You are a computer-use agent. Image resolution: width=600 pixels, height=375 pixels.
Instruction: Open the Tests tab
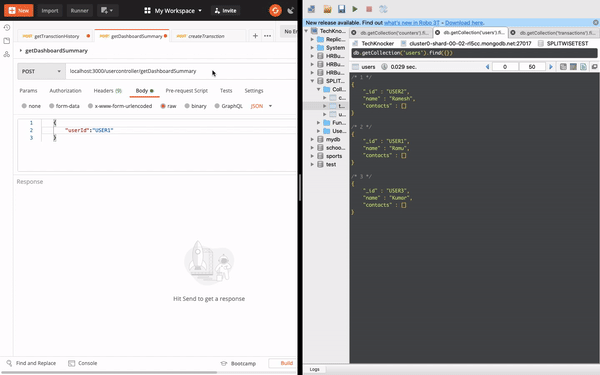coord(226,91)
